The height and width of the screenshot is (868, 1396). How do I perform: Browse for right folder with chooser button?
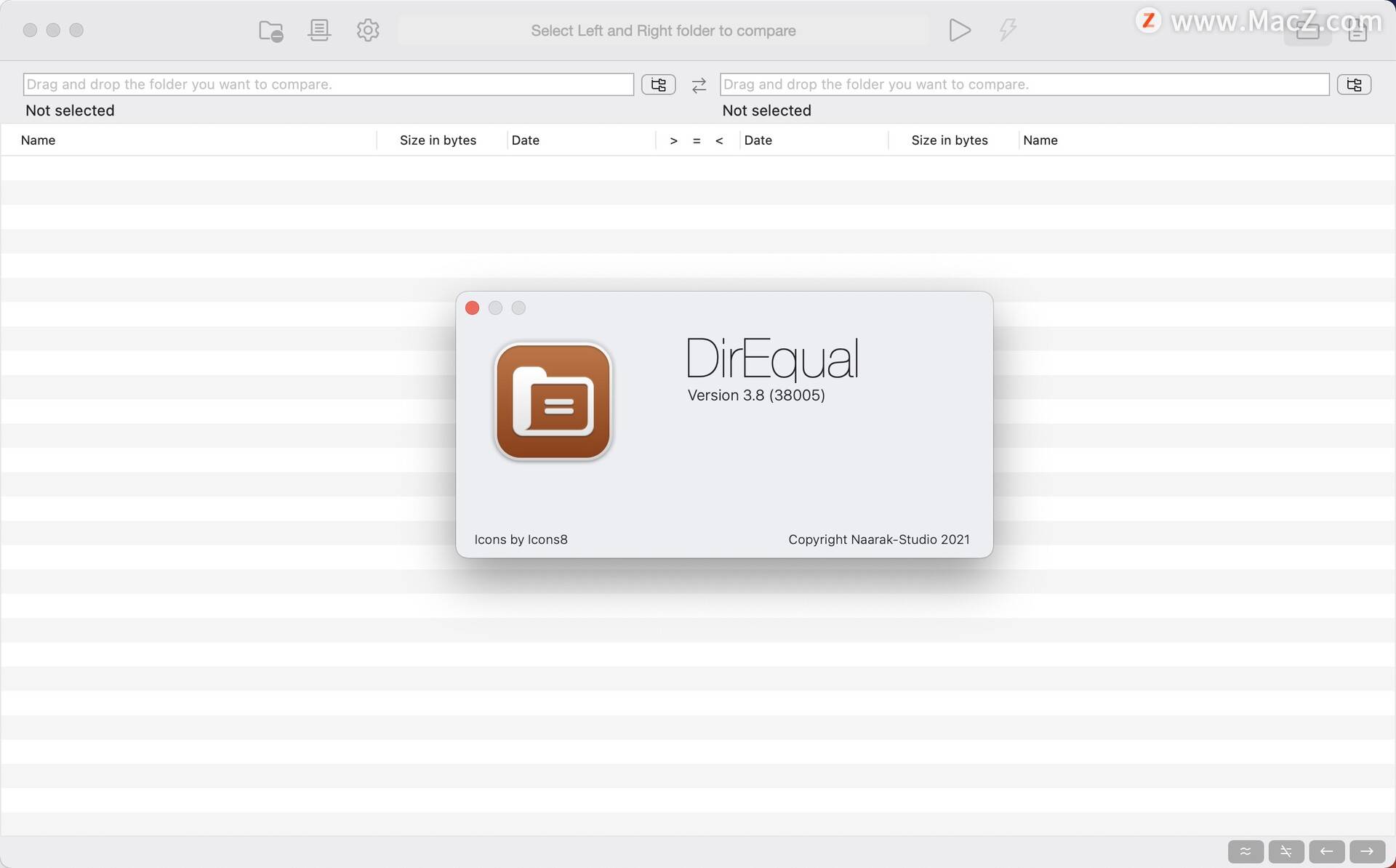point(1354,84)
